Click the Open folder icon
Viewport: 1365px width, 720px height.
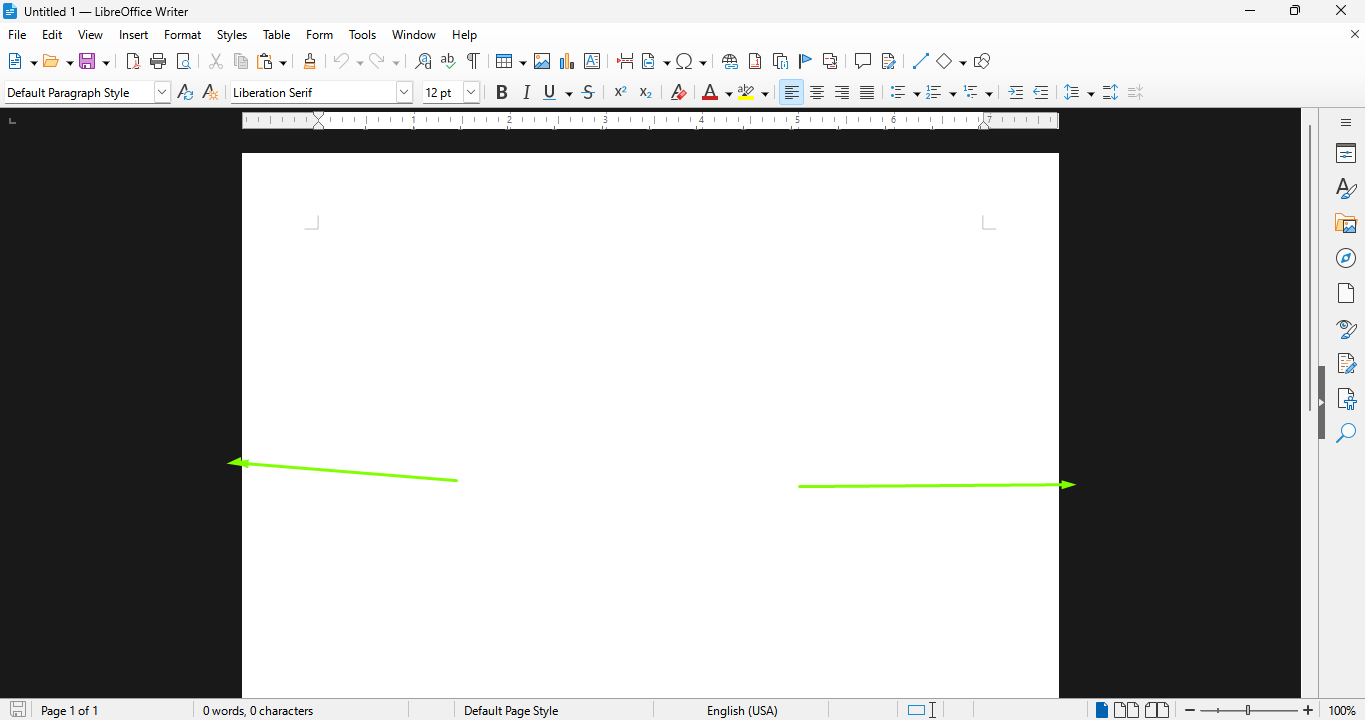tap(52, 61)
